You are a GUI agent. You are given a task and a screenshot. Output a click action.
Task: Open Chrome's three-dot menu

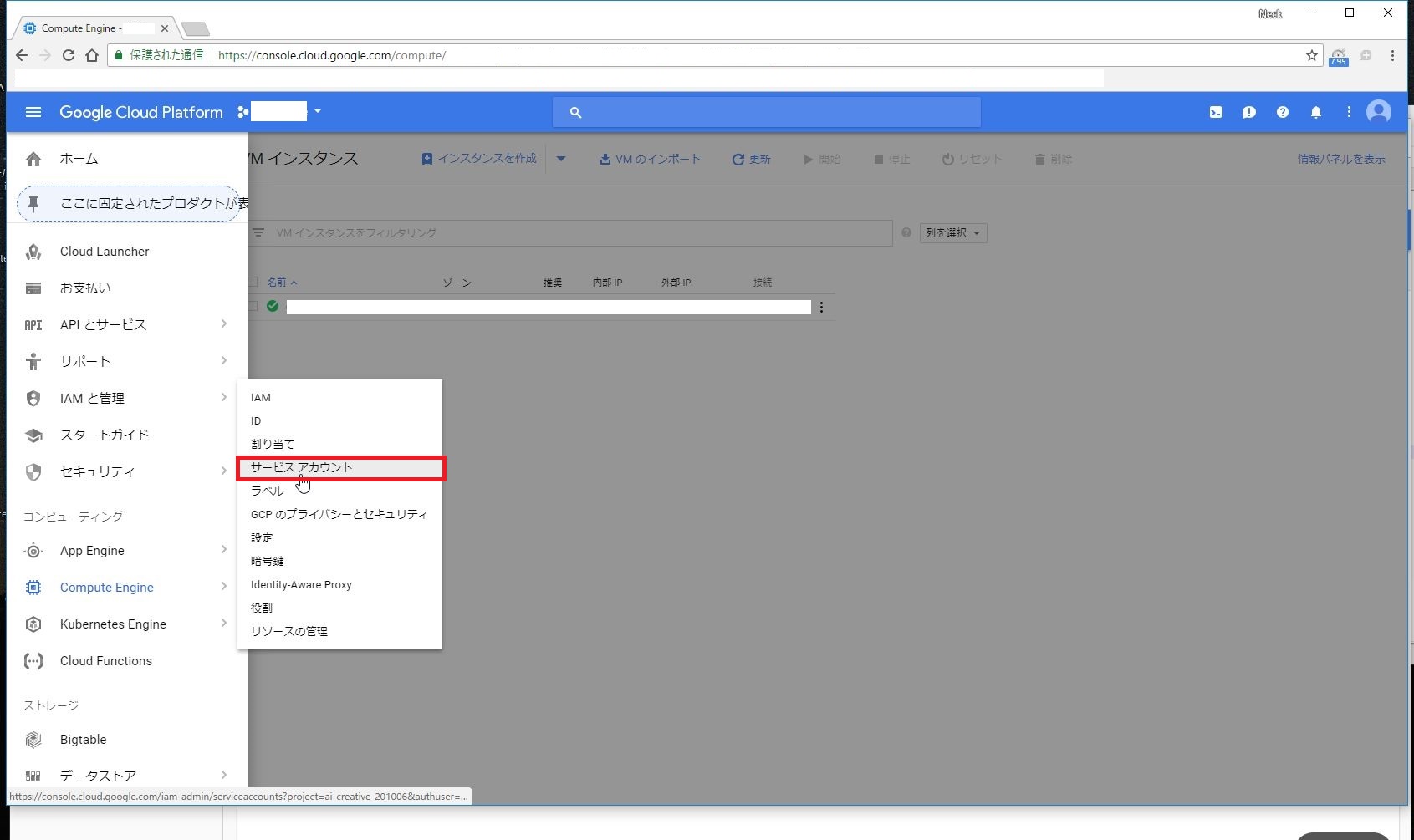click(1392, 55)
